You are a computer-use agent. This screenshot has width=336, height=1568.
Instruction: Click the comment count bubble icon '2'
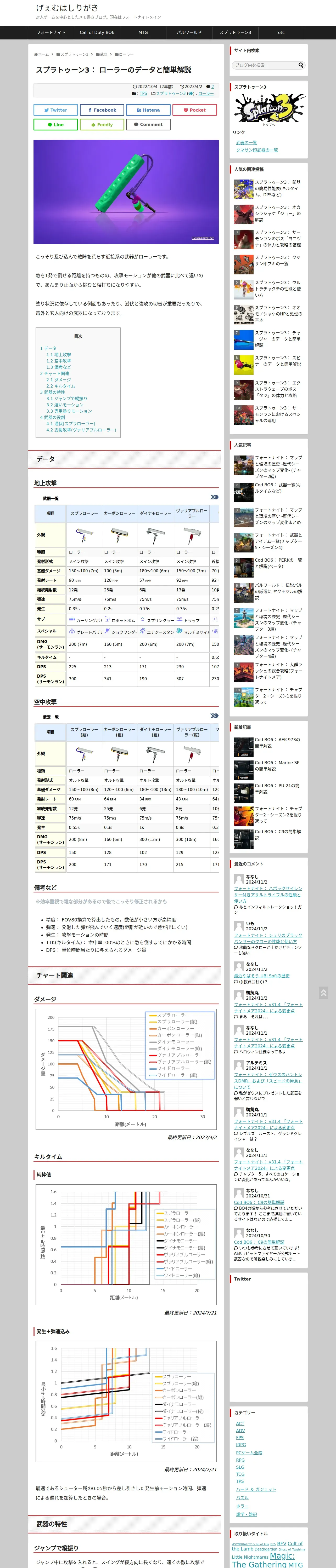pyautogui.click(x=208, y=87)
